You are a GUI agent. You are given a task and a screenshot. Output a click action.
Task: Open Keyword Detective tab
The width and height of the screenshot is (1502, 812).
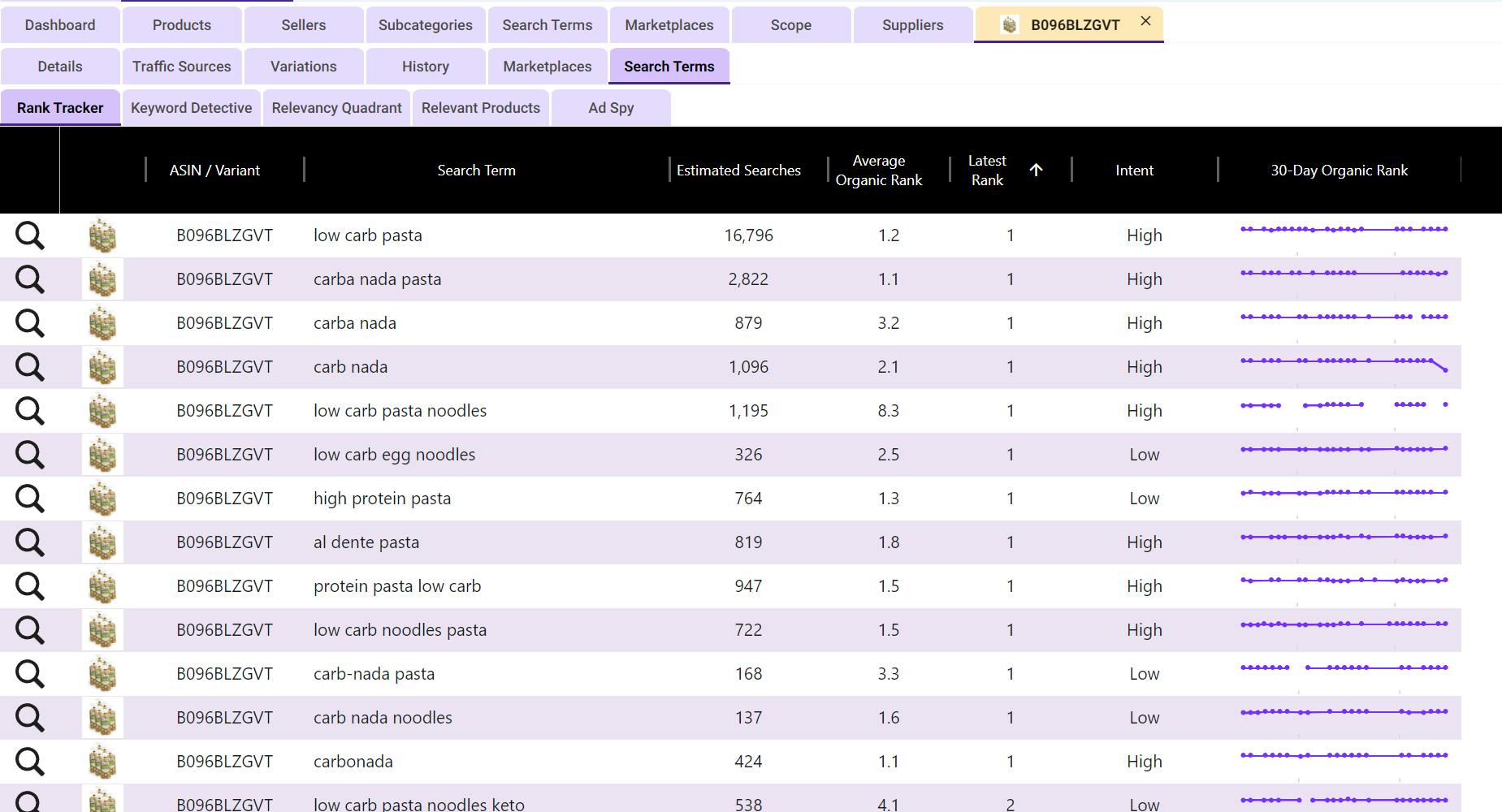192,108
